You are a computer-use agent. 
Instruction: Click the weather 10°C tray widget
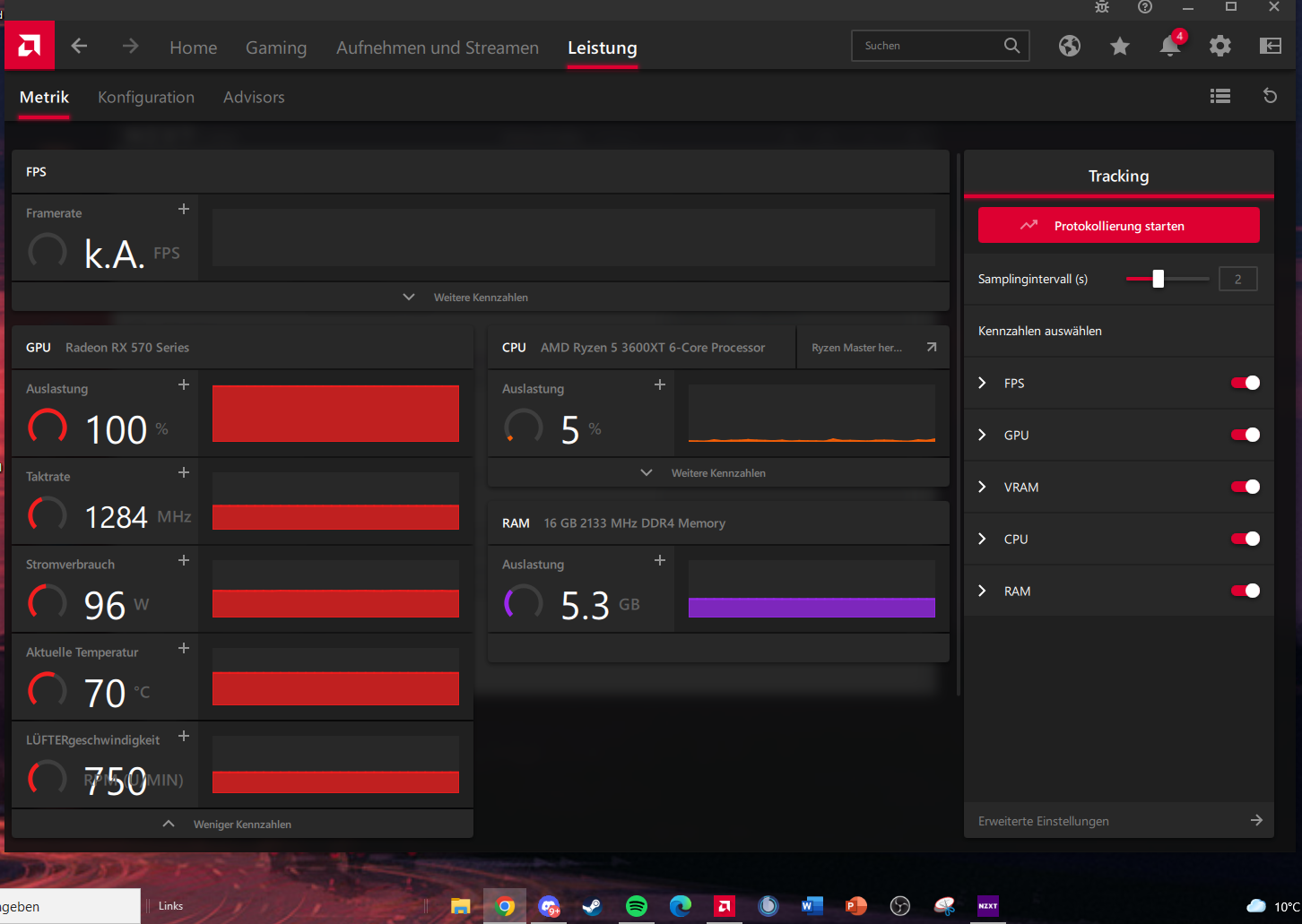(x=1273, y=906)
